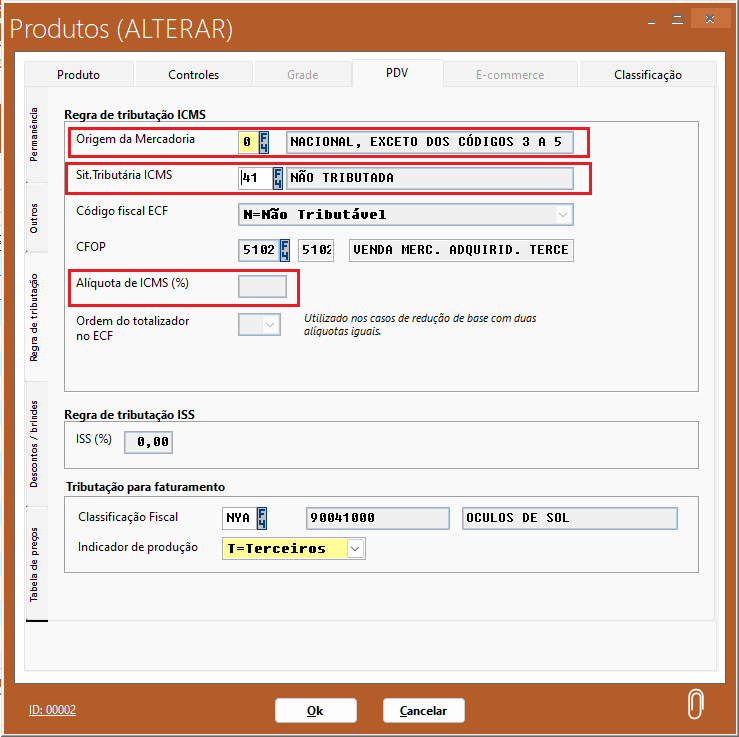Click the CFOP 5102 input field

tap(259, 250)
